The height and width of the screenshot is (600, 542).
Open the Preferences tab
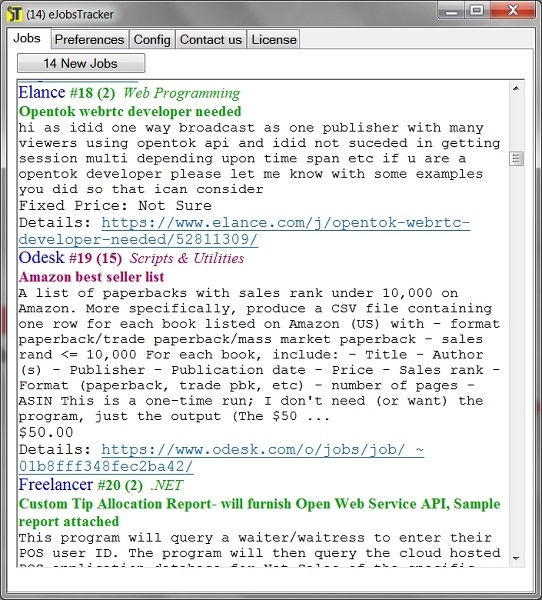tap(89, 40)
